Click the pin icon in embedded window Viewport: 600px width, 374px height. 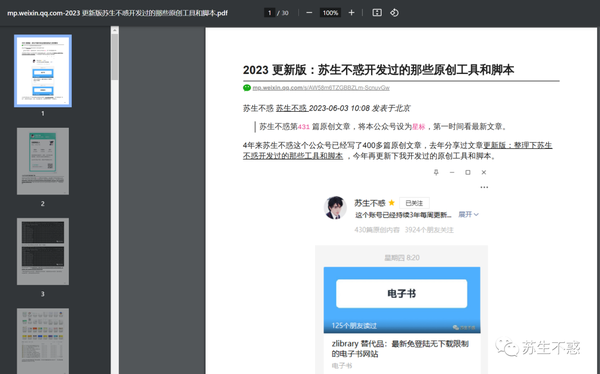point(436,172)
